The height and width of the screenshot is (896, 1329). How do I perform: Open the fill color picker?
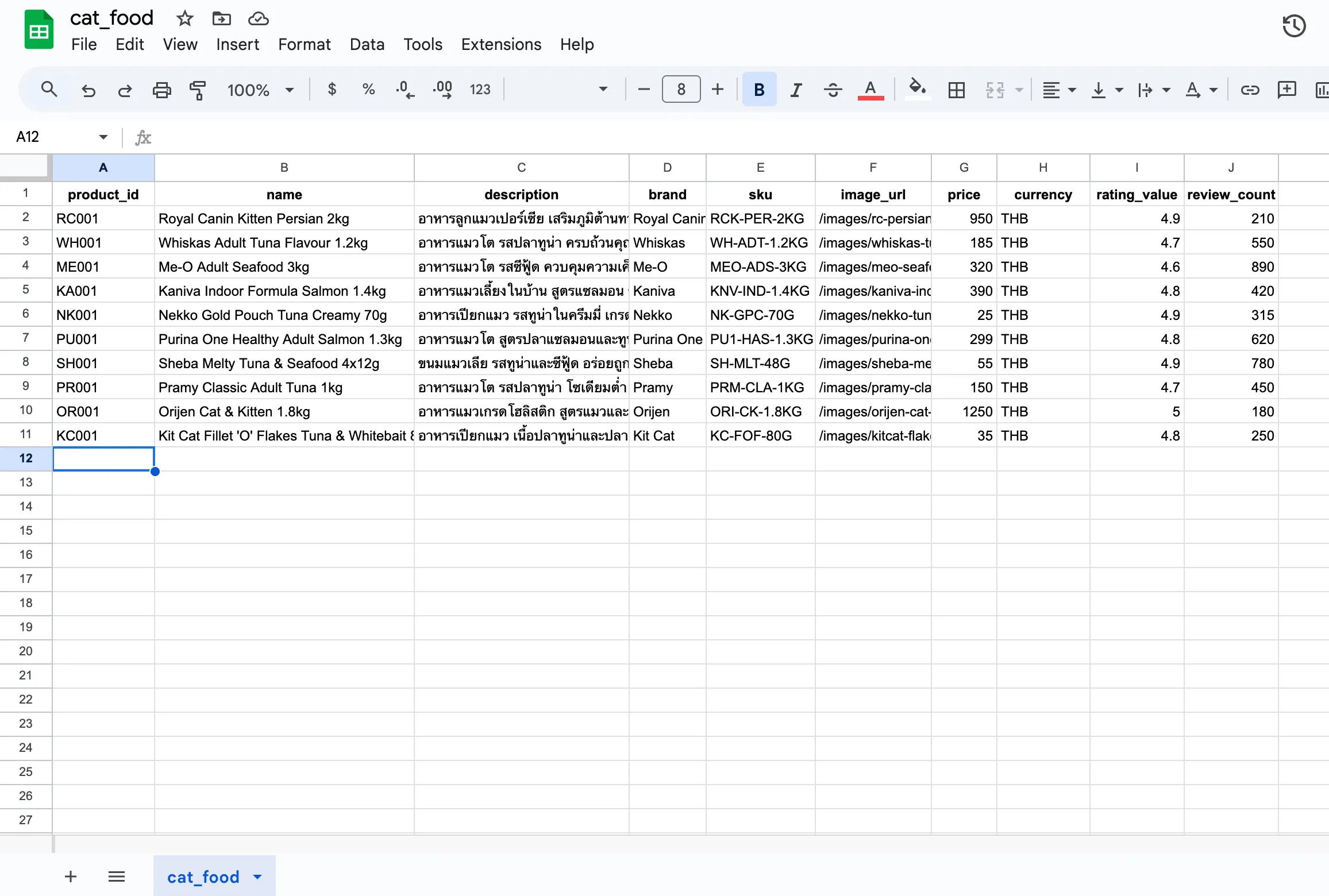(917, 90)
